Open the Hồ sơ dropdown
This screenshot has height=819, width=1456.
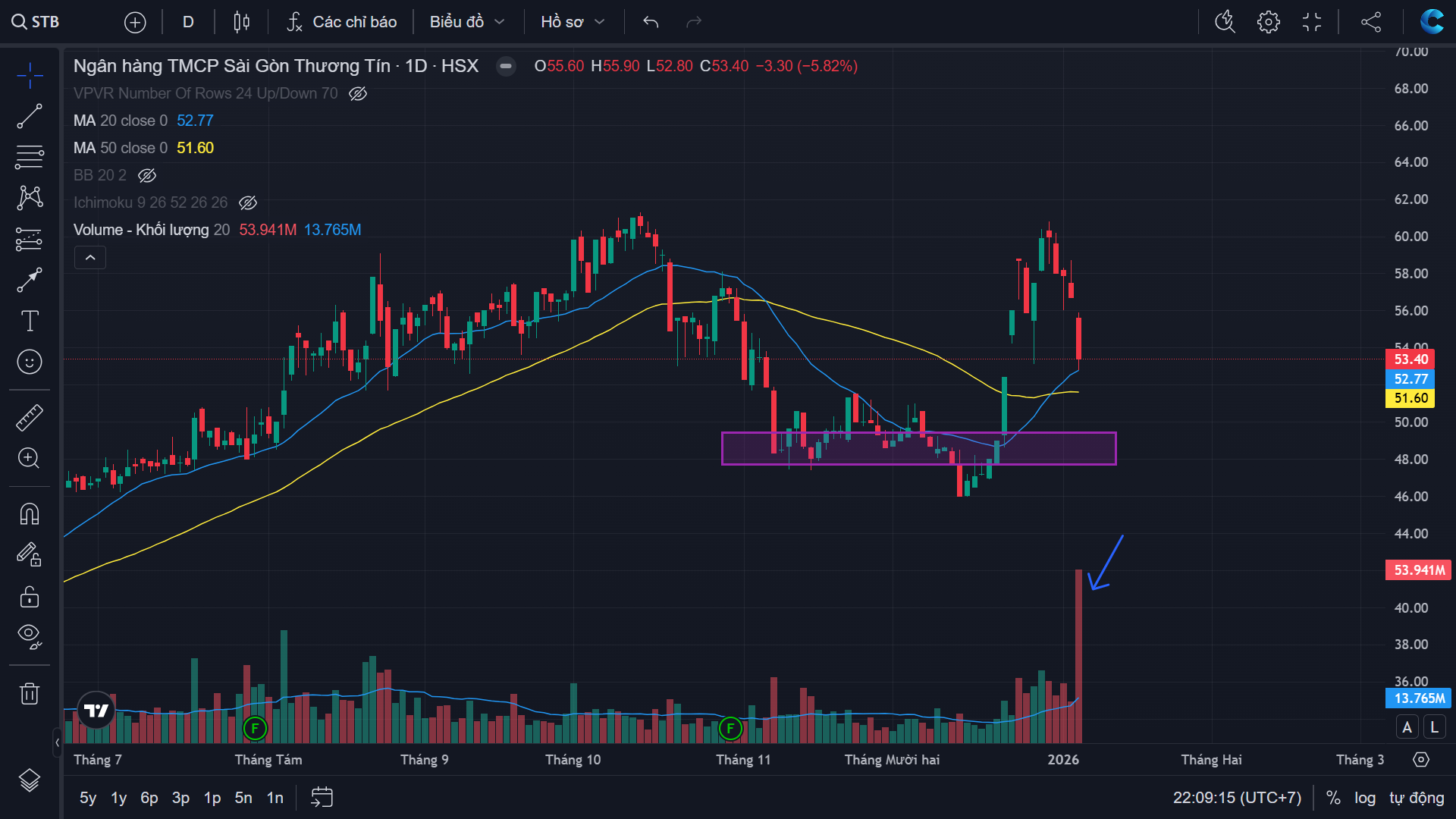tap(573, 22)
